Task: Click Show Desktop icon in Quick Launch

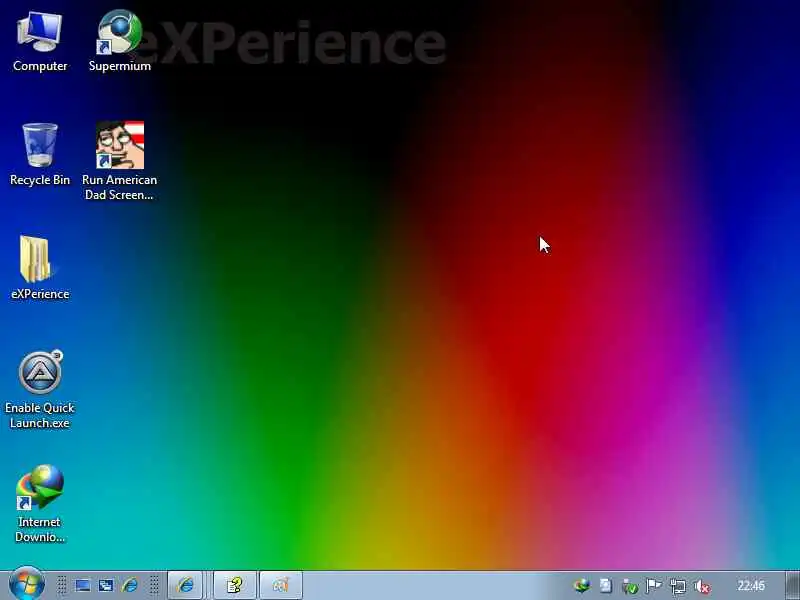Action: coord(83,585)
